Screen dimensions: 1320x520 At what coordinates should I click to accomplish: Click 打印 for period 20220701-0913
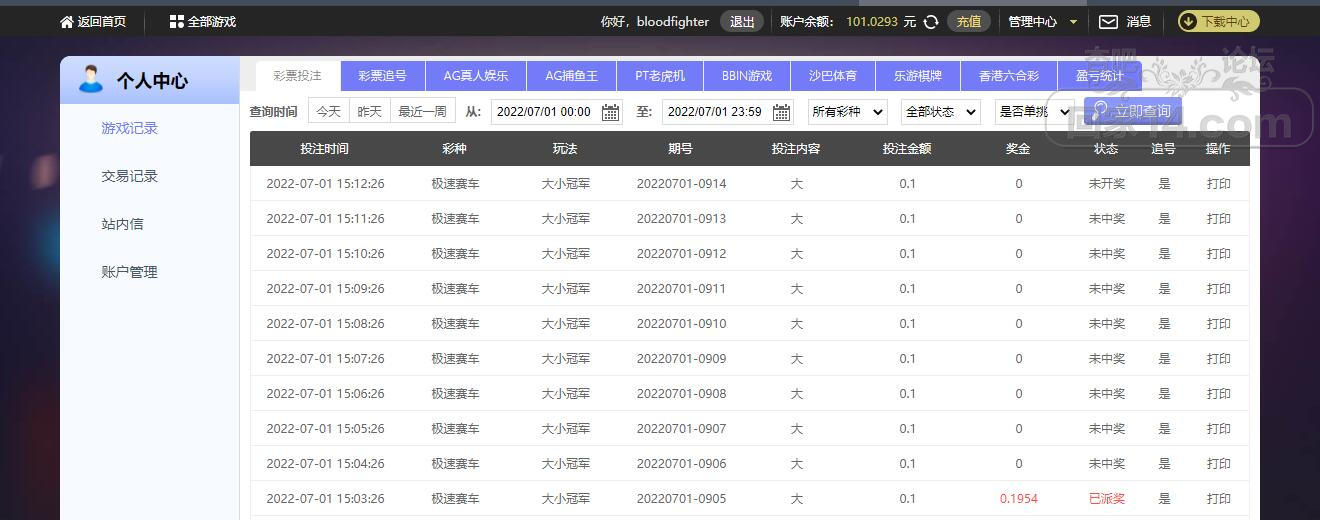[x=1218, y=219]
